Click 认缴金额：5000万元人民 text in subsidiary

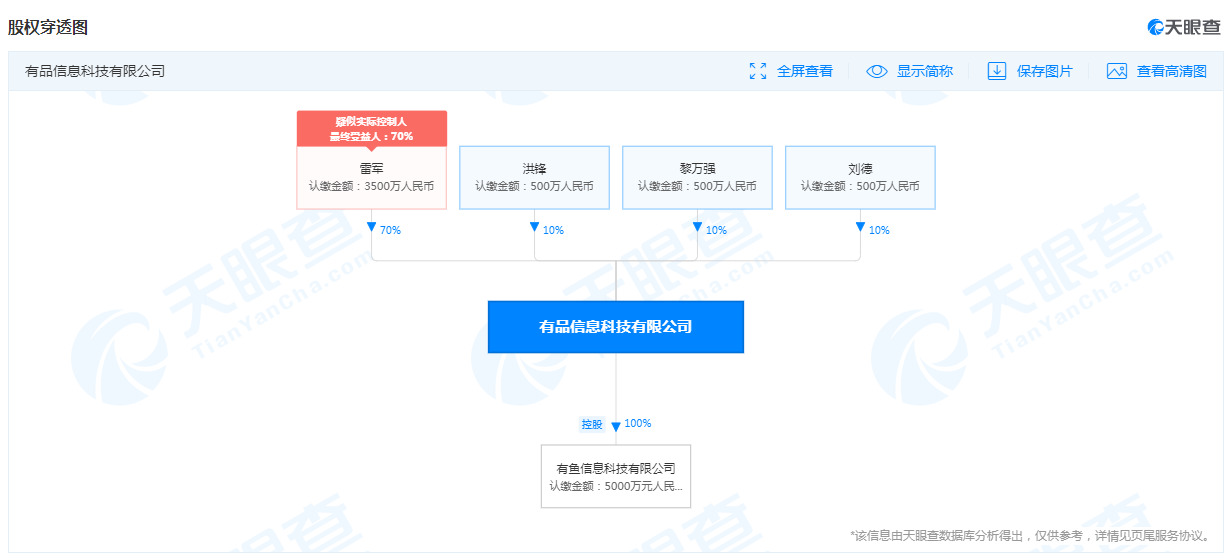tap(616, 486)
